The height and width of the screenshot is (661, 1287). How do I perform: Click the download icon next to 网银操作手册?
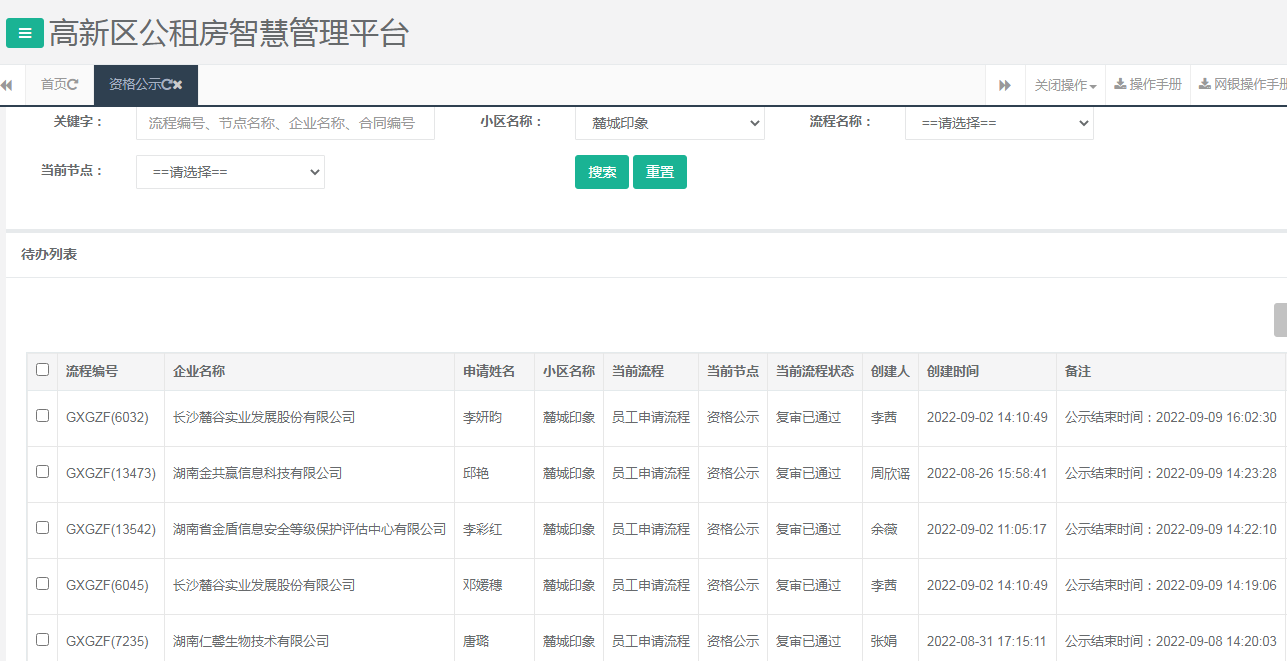coord(1206,84)
